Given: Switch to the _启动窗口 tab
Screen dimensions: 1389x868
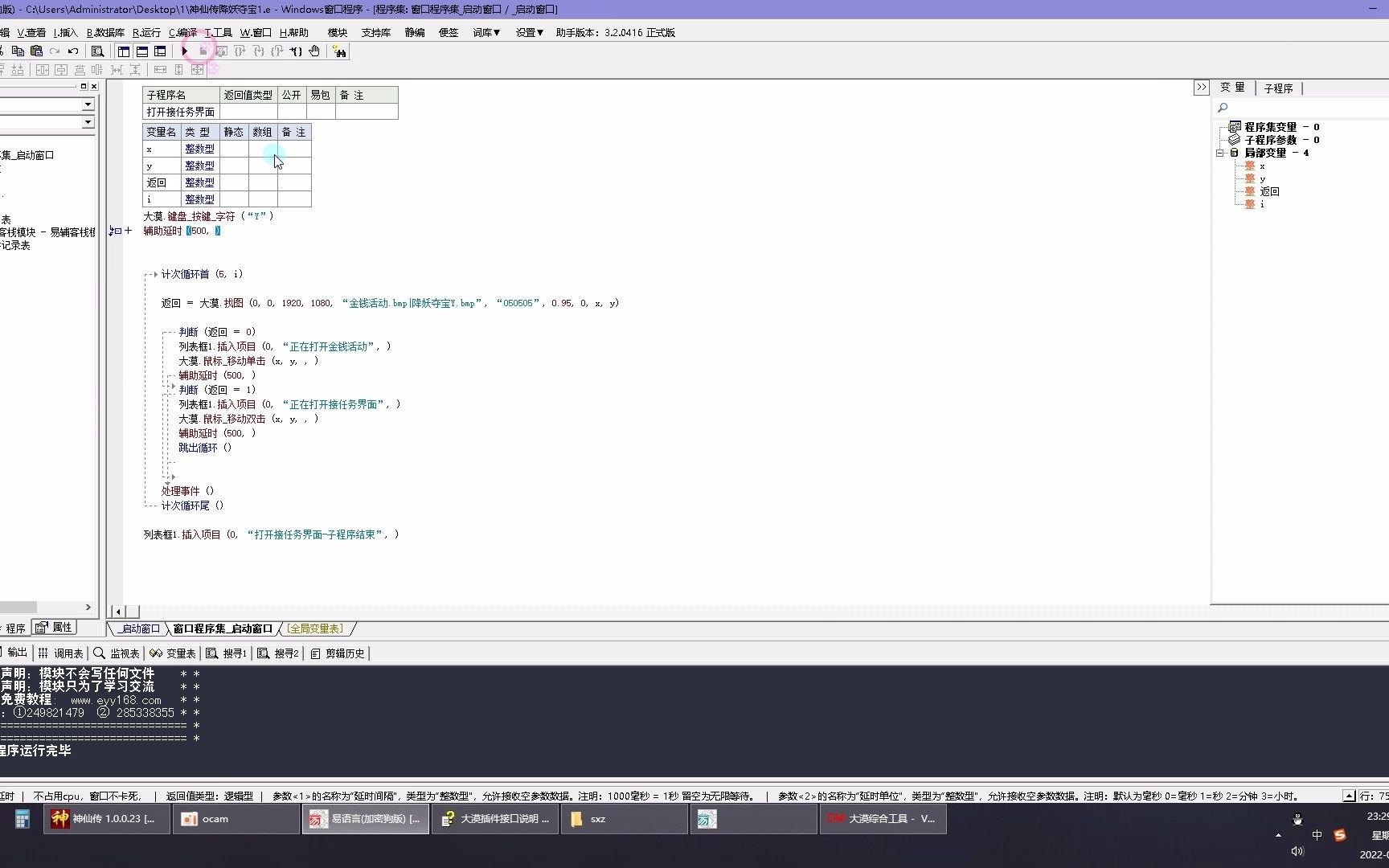Looking at the screenshot, I should pos(138,629).
